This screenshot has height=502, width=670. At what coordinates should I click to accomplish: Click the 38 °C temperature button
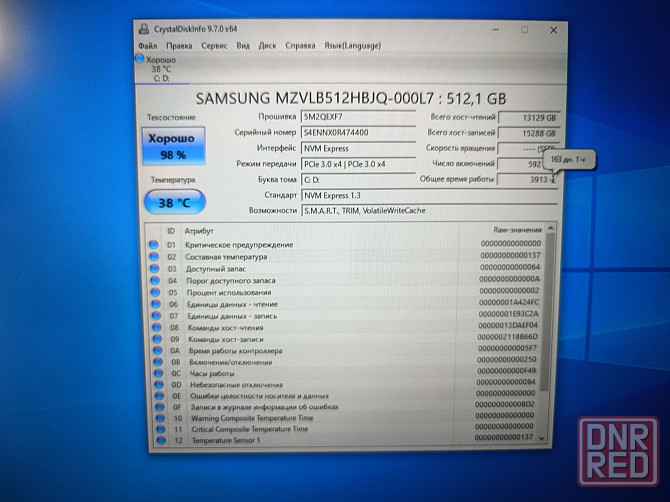(174, 201)
